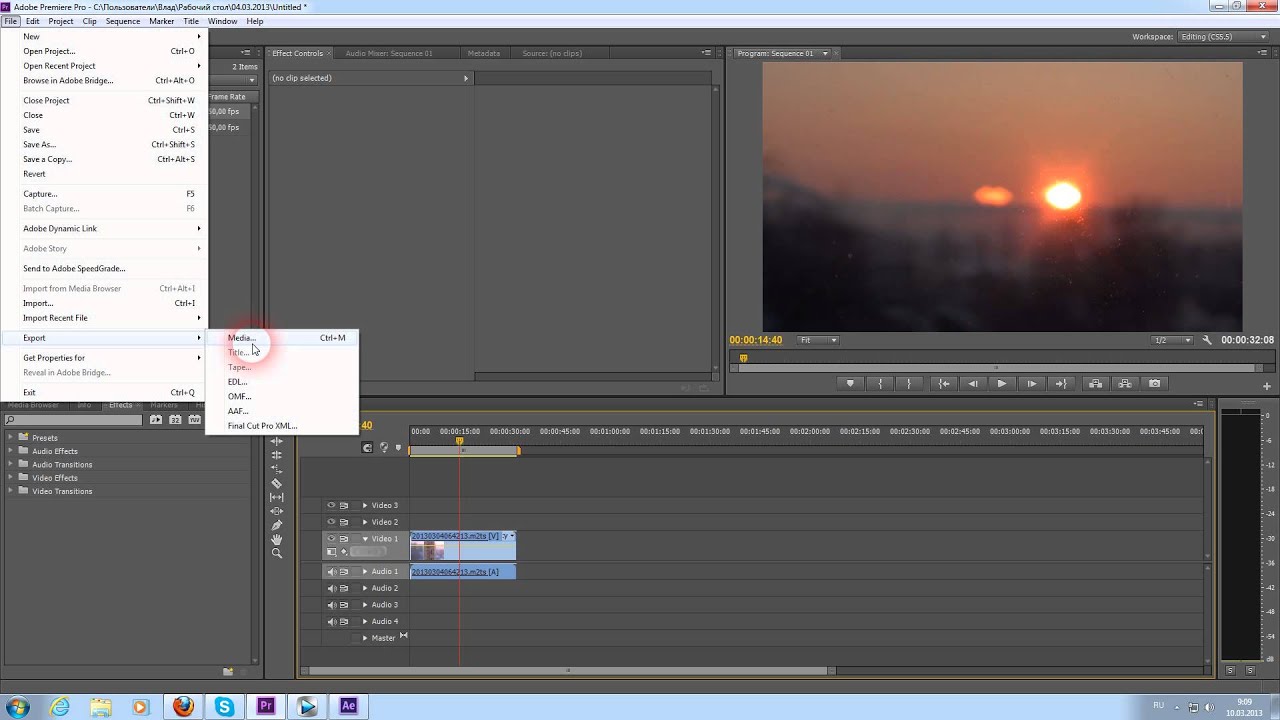Toggle the timeline Snap magnet icon
1280x720 pixels.
pyautogui.click(x=367, y=447)
